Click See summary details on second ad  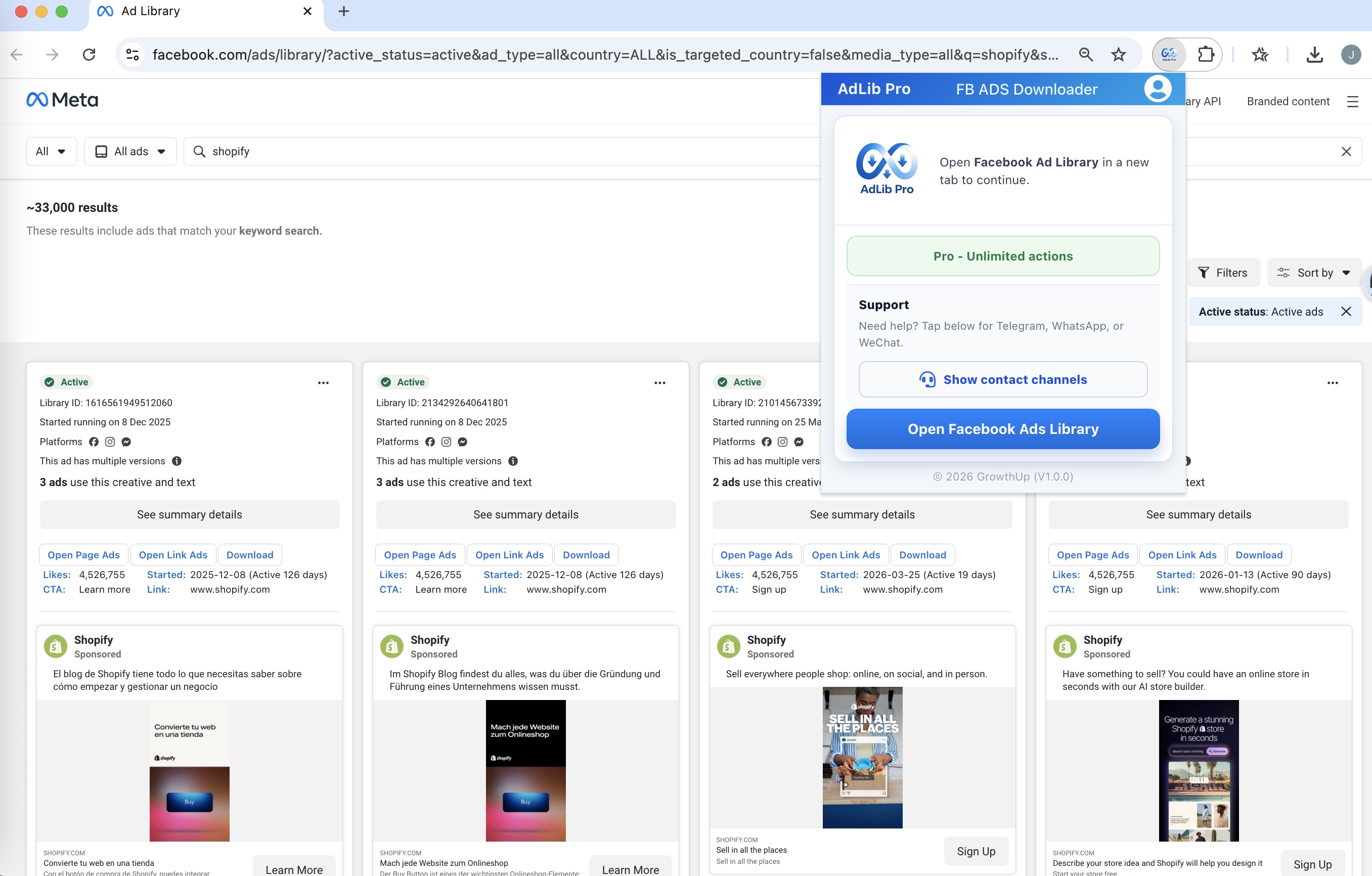coord(526,515)
